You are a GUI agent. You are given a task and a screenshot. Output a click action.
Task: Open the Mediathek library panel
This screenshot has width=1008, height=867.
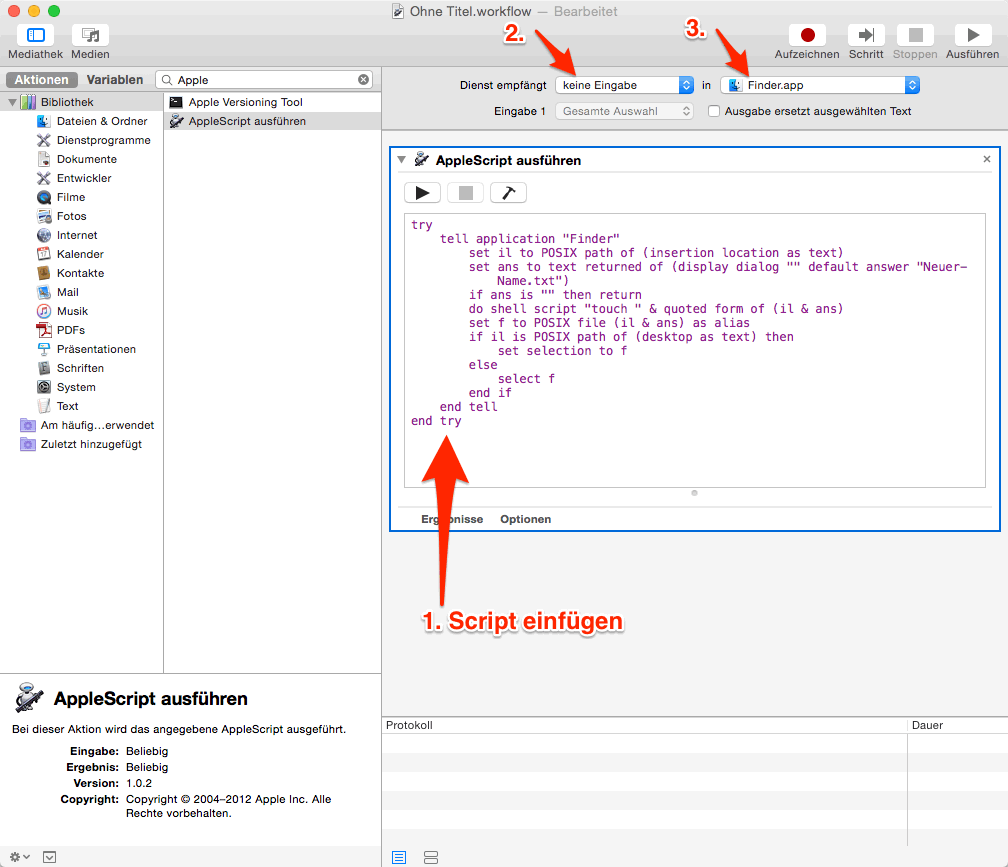(x=35, y=36)
